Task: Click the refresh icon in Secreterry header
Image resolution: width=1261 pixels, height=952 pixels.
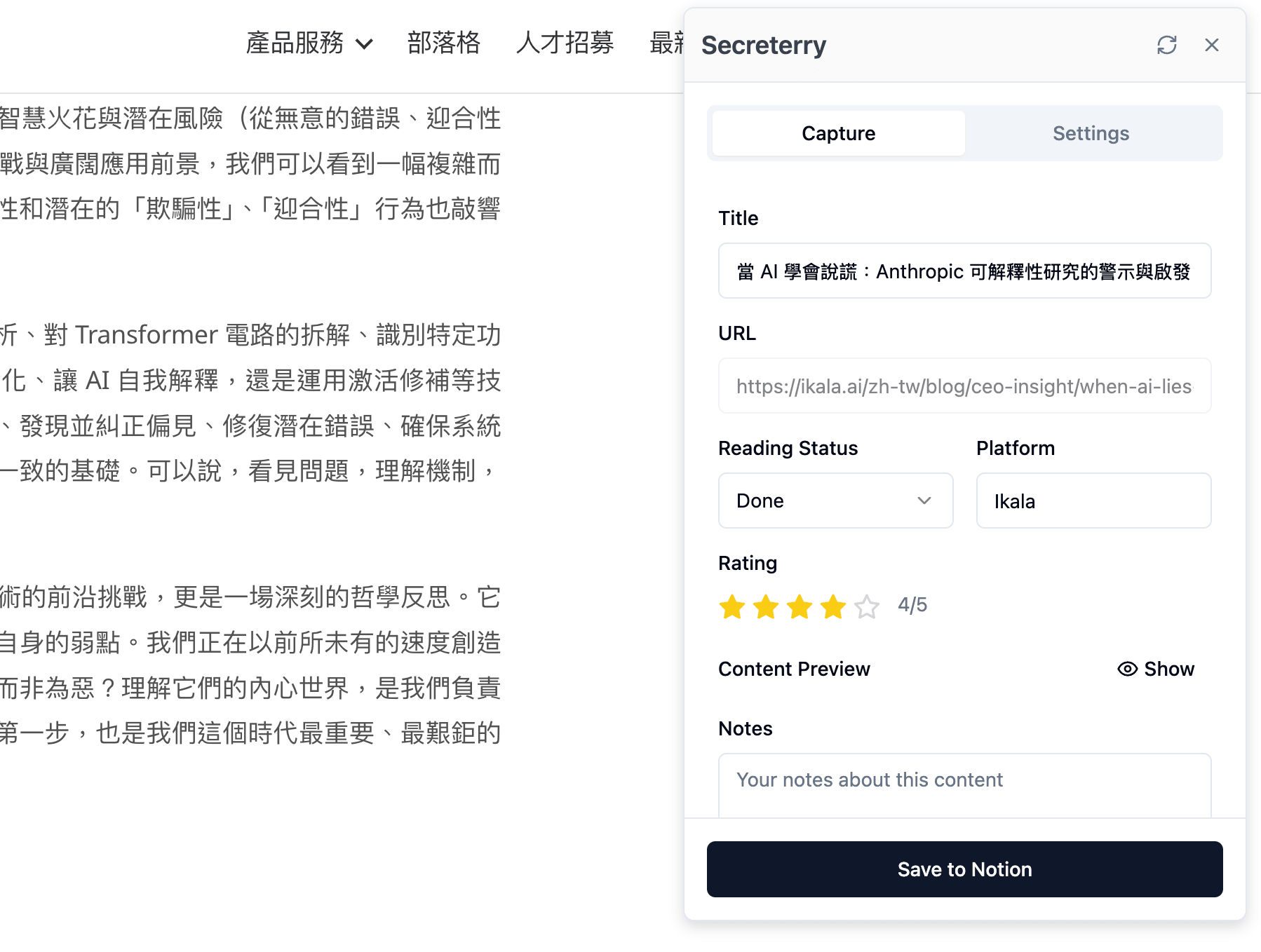Action: click(1166, 45)
